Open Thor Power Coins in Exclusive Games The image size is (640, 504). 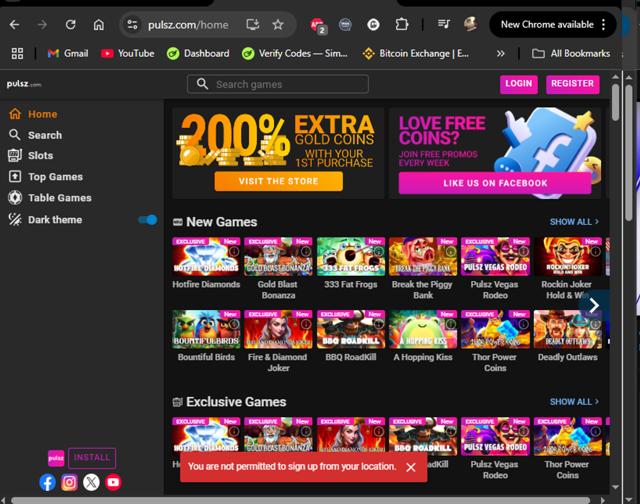pyautogui.click(x=567, y=436)
